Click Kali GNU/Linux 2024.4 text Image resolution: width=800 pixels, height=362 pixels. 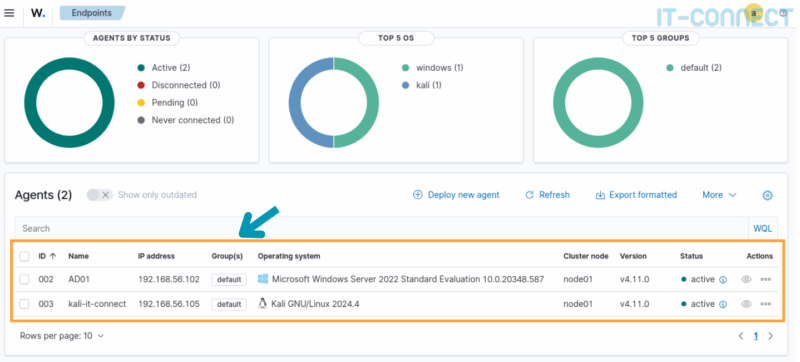click(x=315, y=304)
